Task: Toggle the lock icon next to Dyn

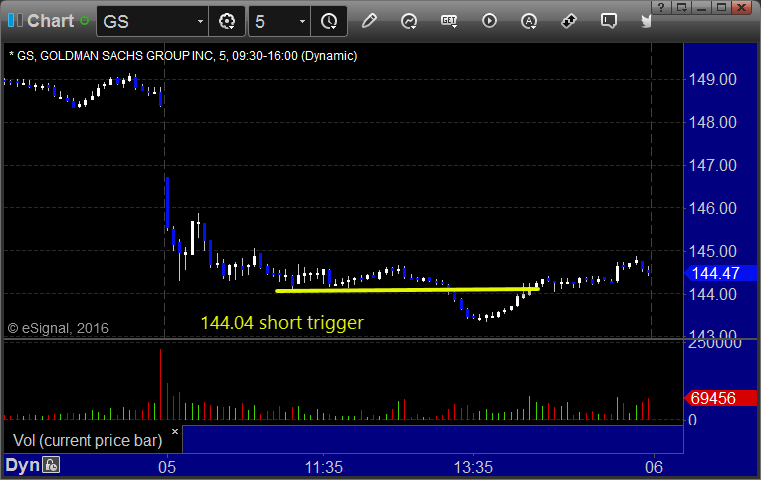Action: 51,465
